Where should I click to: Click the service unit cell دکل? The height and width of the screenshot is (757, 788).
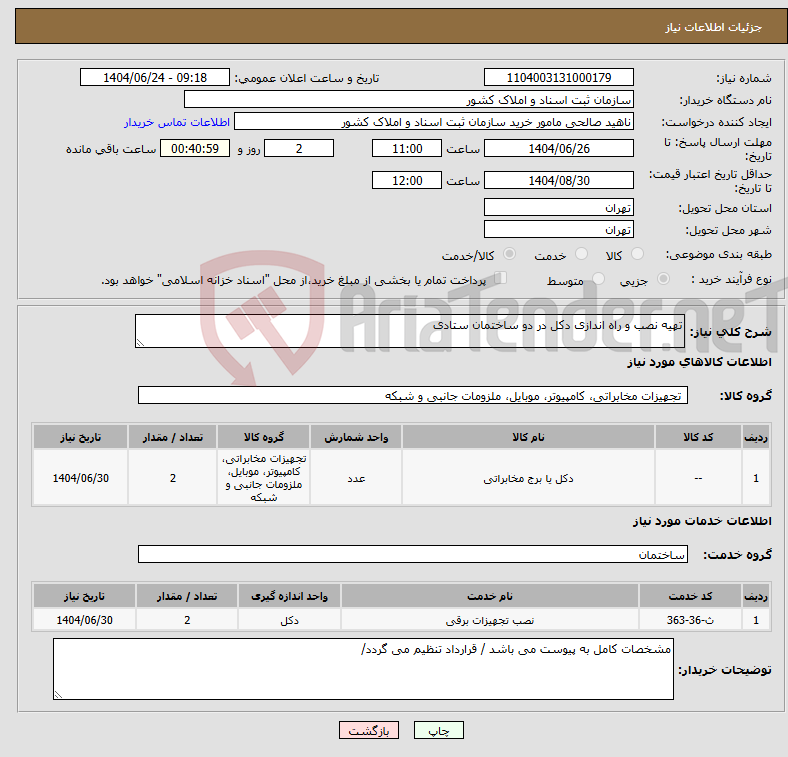[x=289, y=620]
